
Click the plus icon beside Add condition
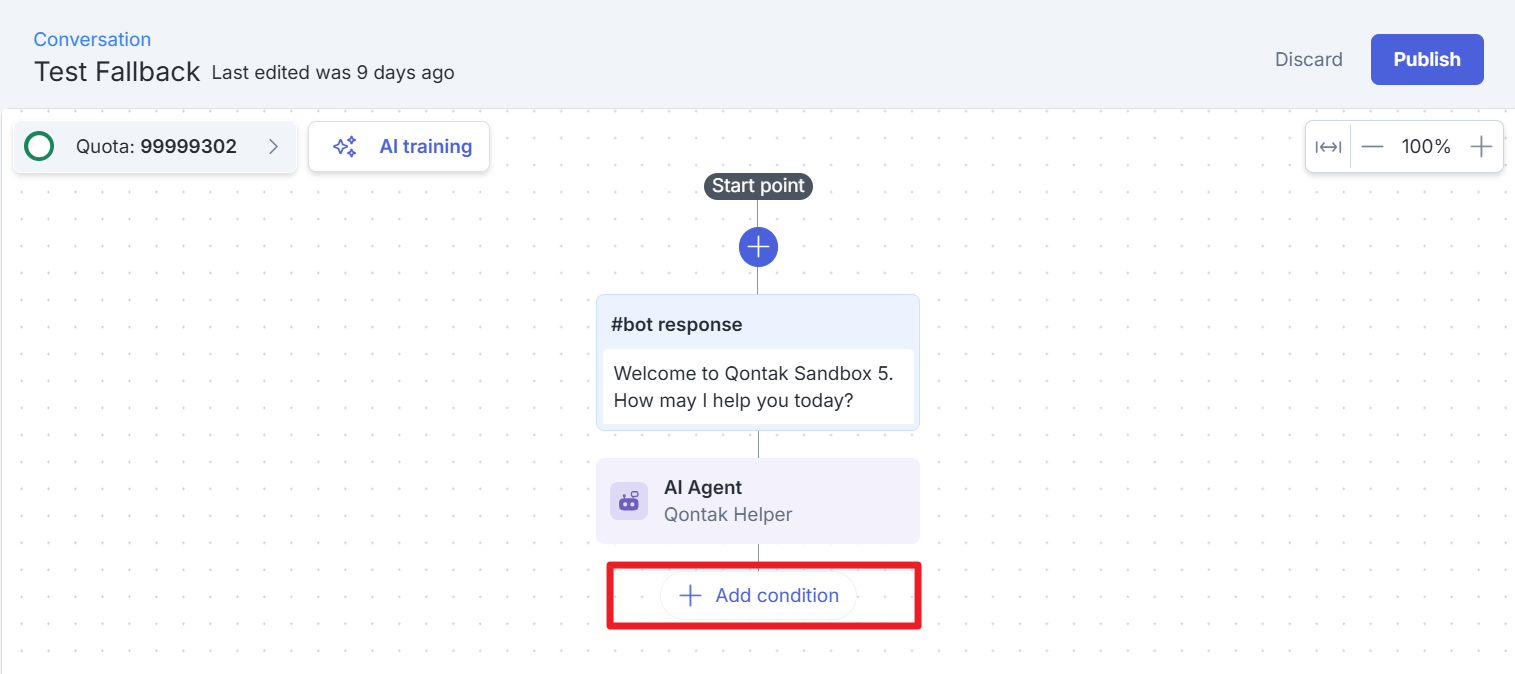click(x=690, y=596)
